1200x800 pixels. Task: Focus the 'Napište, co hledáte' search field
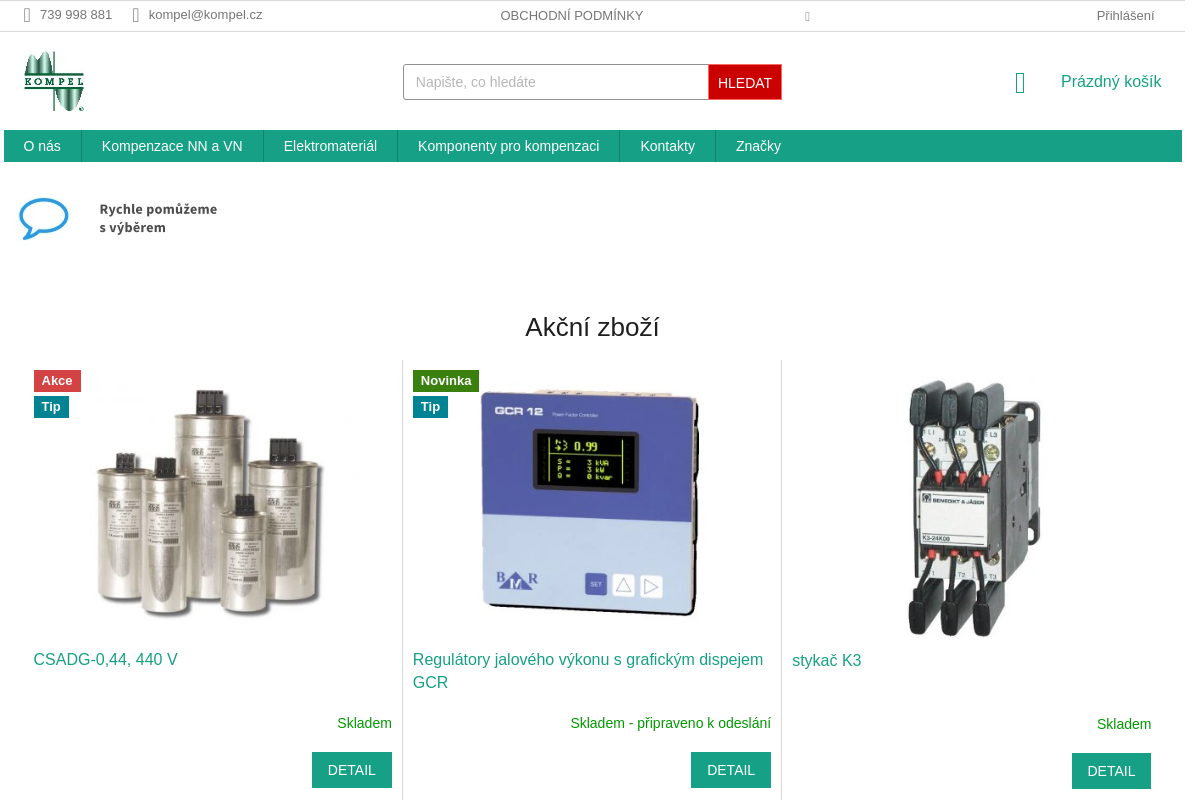point(555,82)
